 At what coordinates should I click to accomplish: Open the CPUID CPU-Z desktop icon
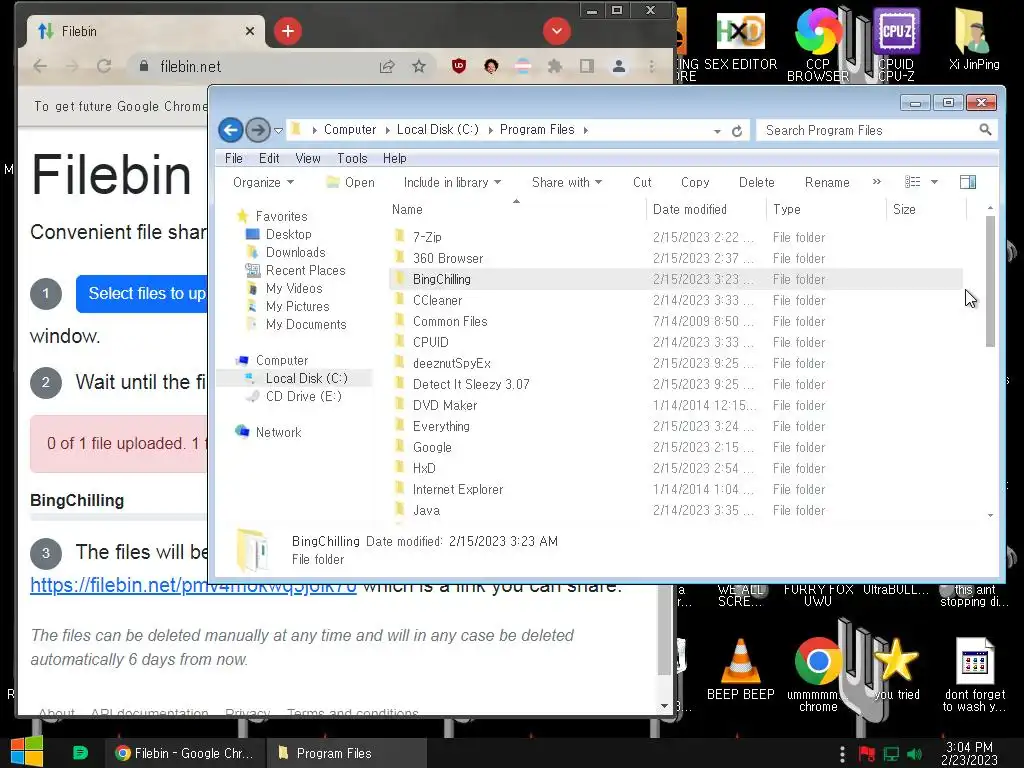click(896, 46)
